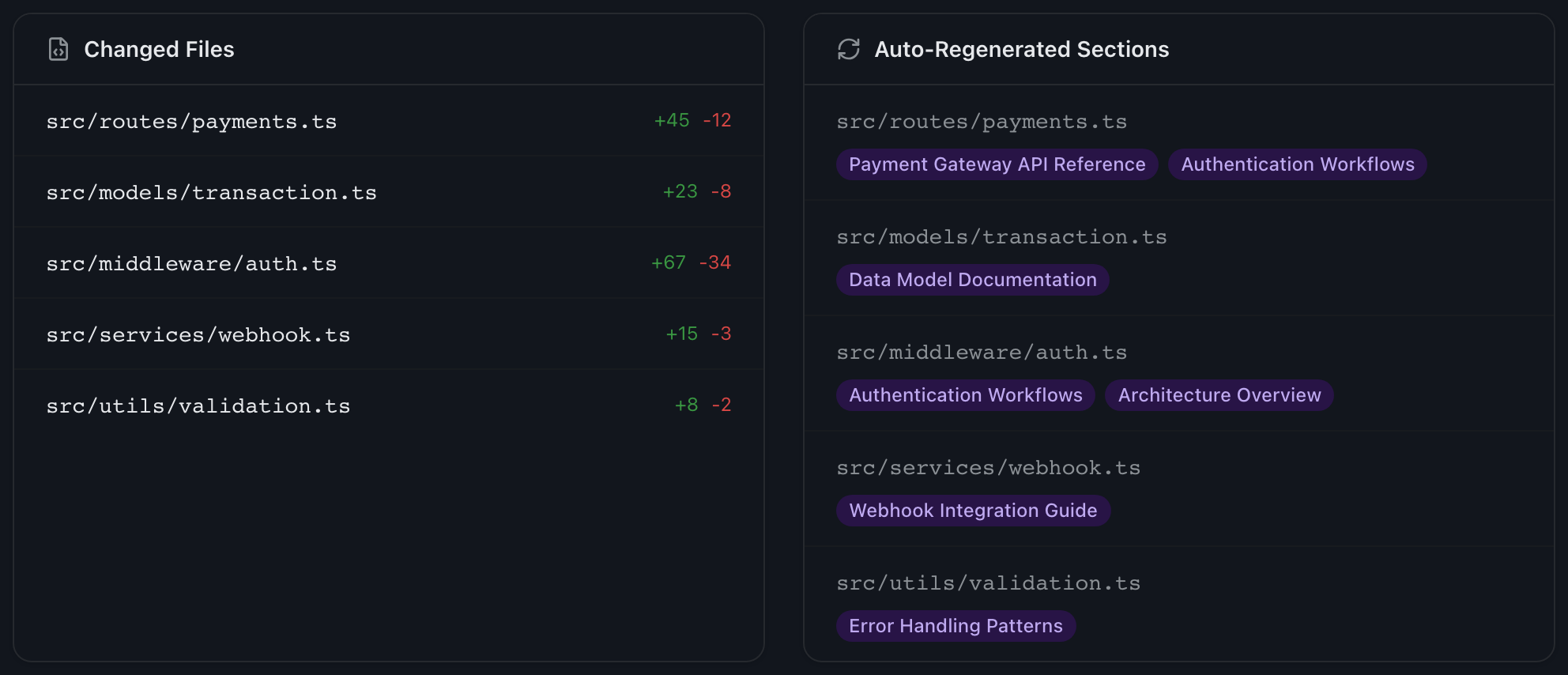
Task: Open src/middleware/auth.ts in Changed Files list
Action: [x=191, y=263]
